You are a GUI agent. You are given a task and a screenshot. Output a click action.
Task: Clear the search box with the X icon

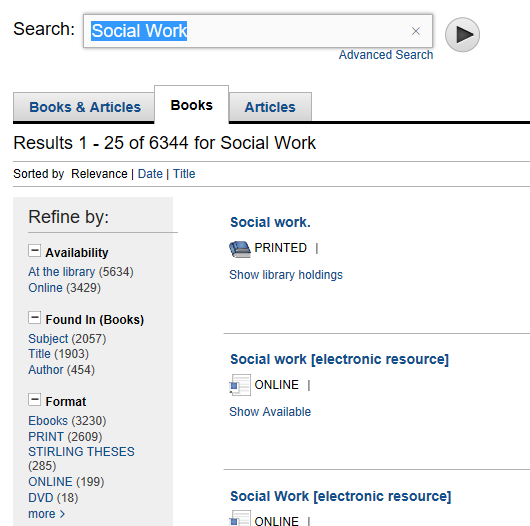point(416,31)
